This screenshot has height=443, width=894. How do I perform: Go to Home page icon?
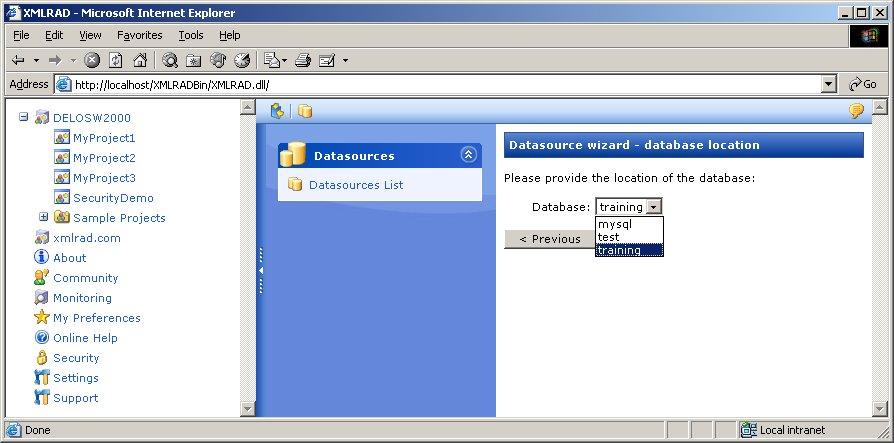pyautogui.click(x=140, y=60)
